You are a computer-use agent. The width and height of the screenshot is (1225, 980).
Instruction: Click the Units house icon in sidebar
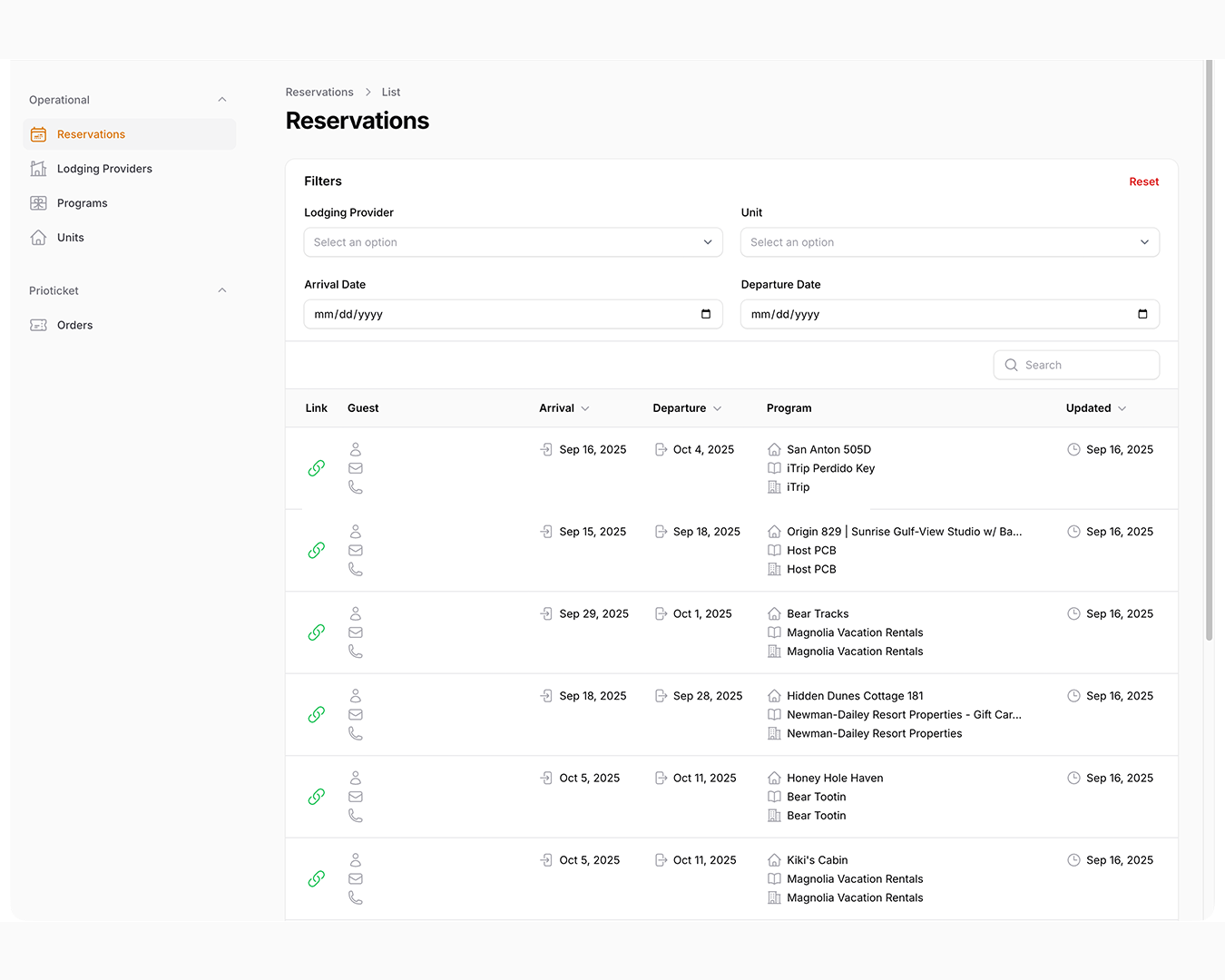click(x=38, y=238)
